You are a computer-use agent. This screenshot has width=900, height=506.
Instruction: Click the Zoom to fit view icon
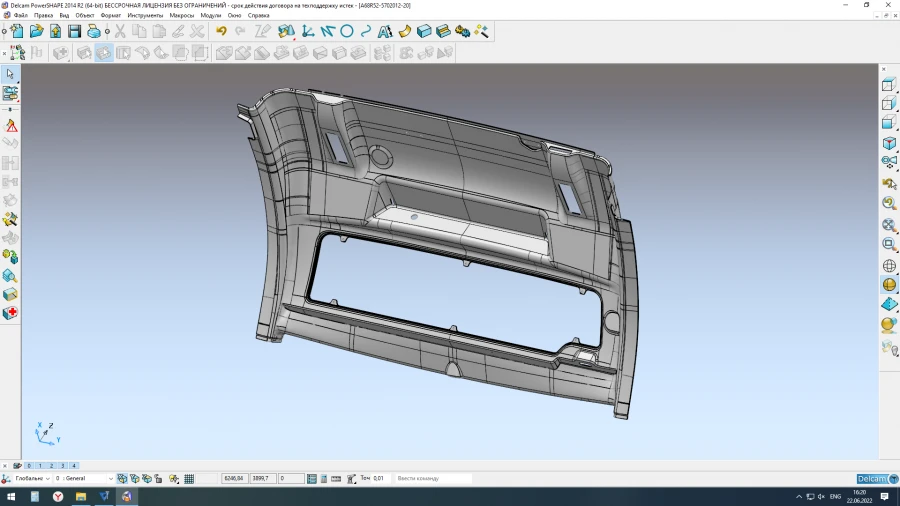point(888,225)
